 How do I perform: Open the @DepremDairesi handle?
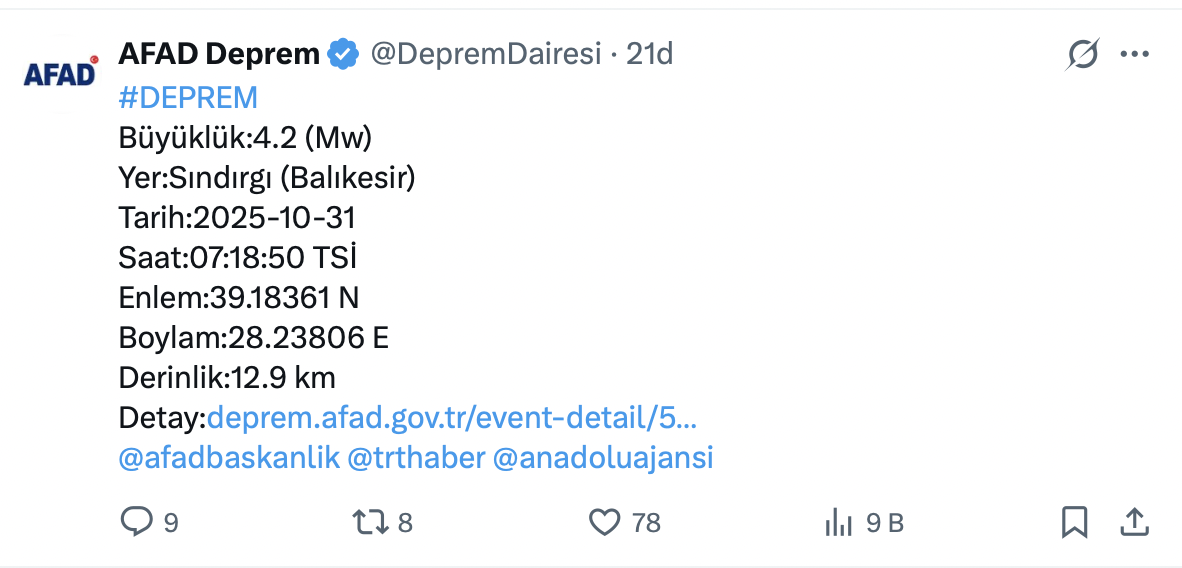pos(486,54)
